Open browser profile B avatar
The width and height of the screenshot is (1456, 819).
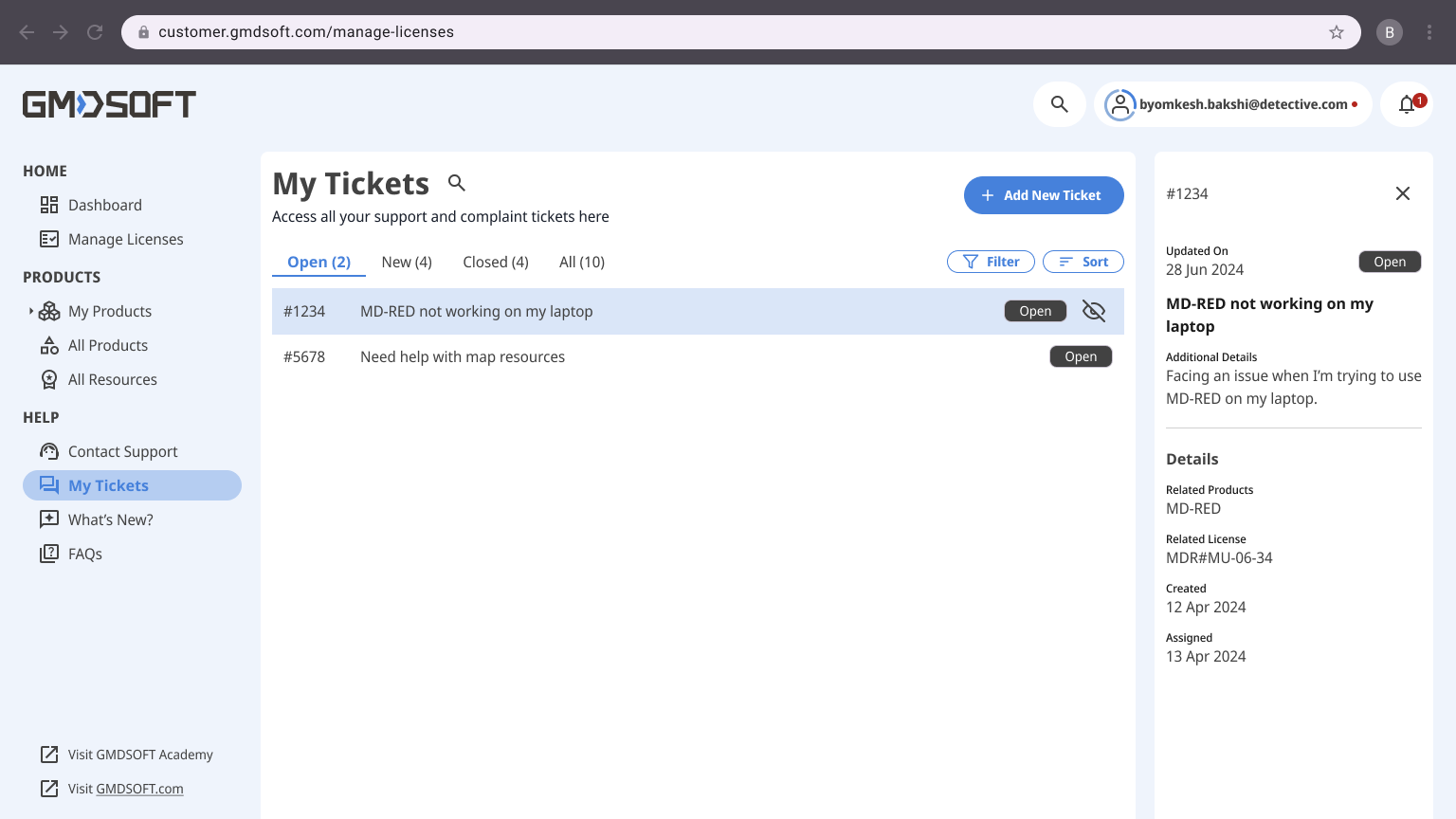1390,32
